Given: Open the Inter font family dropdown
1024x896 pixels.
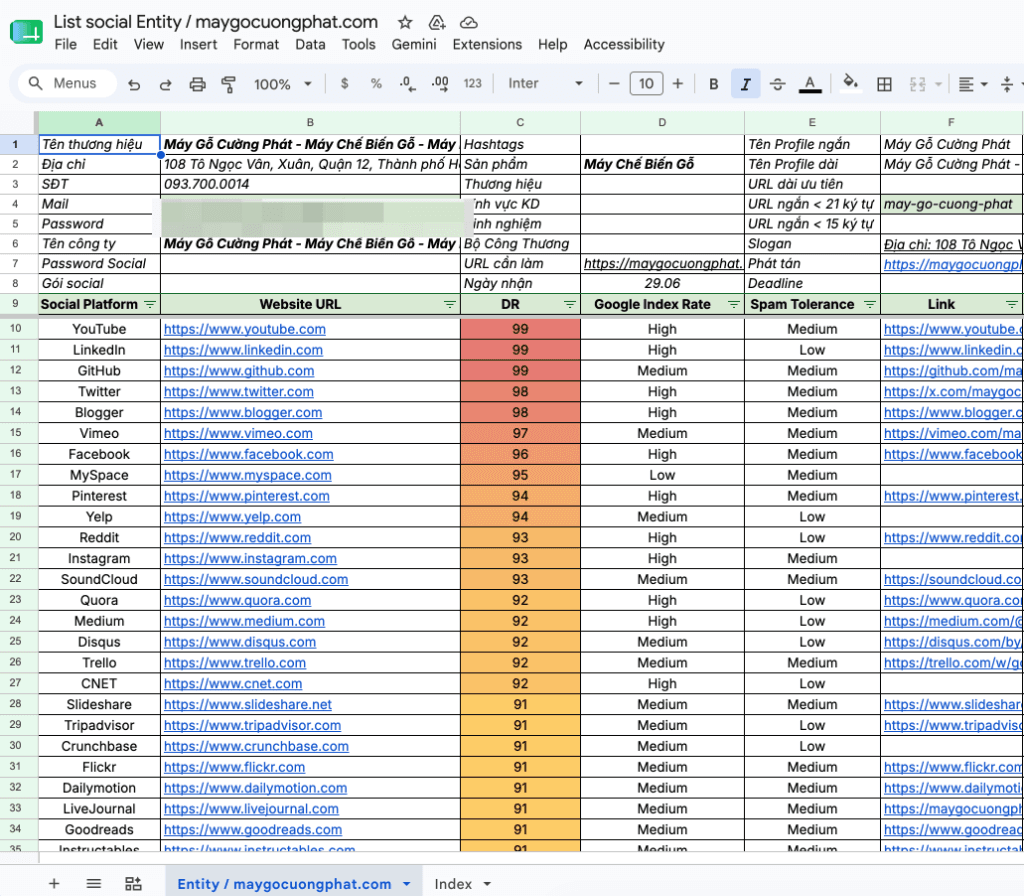Looking at the screenshot, I should click(x=545, y=84).
